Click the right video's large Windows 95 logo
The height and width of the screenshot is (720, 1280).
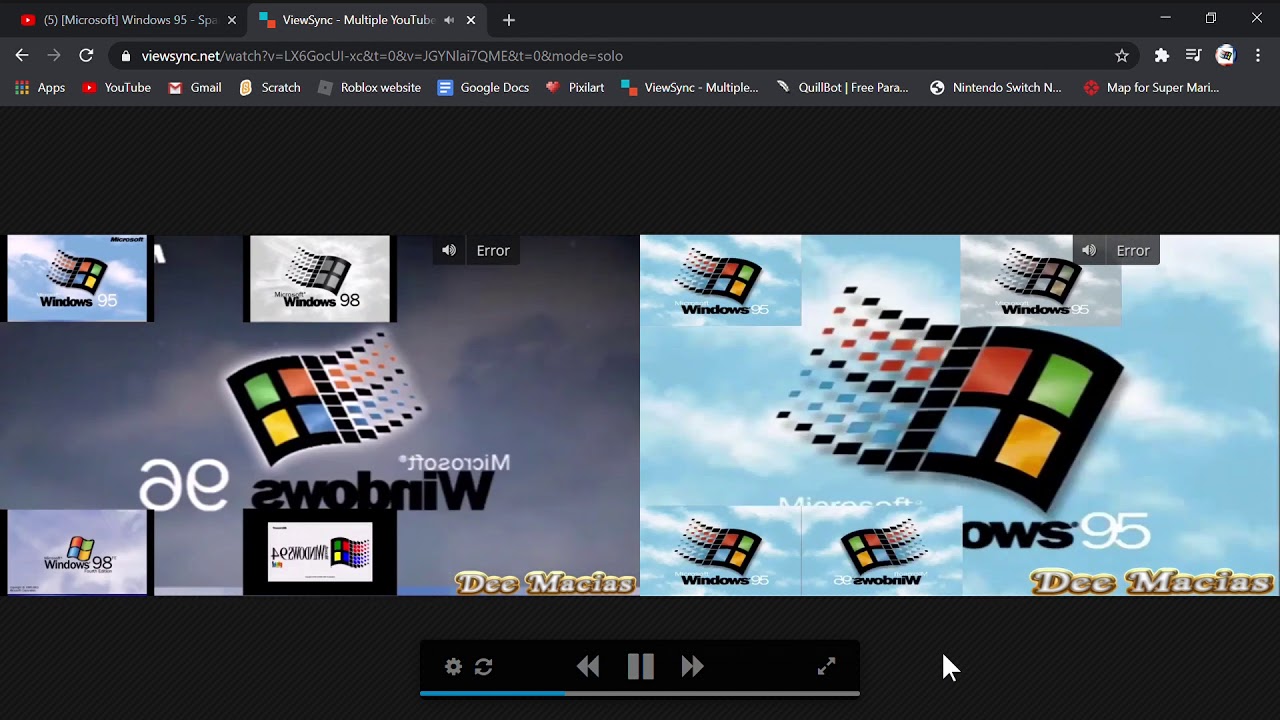(x=952, y=397)
